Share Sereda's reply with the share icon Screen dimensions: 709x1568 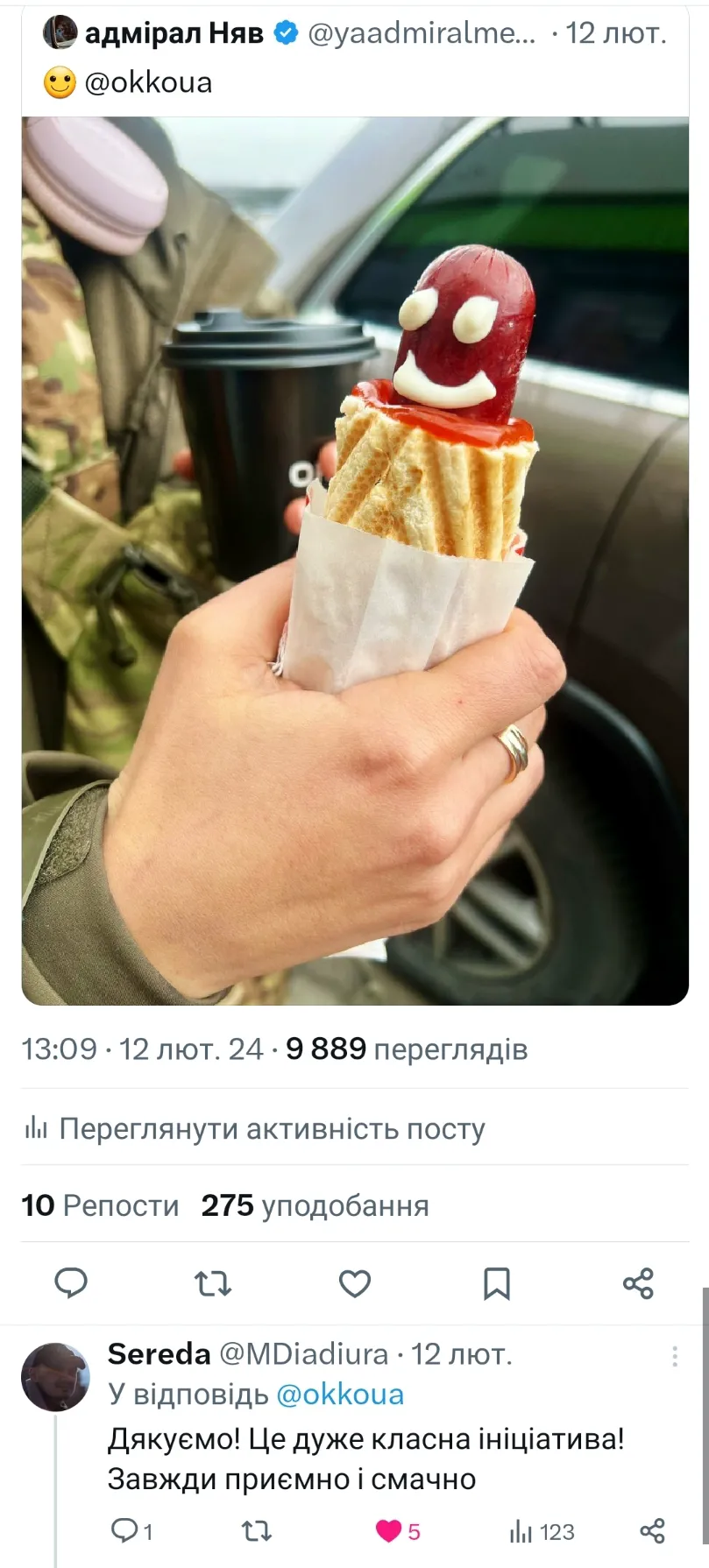tap(652, 1530)
